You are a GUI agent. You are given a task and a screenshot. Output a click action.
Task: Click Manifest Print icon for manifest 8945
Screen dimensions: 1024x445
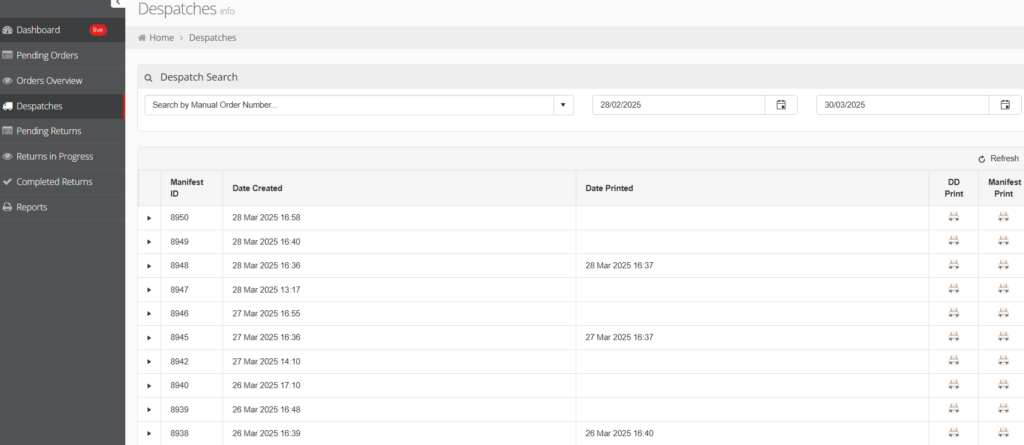tap(1003, 337)
